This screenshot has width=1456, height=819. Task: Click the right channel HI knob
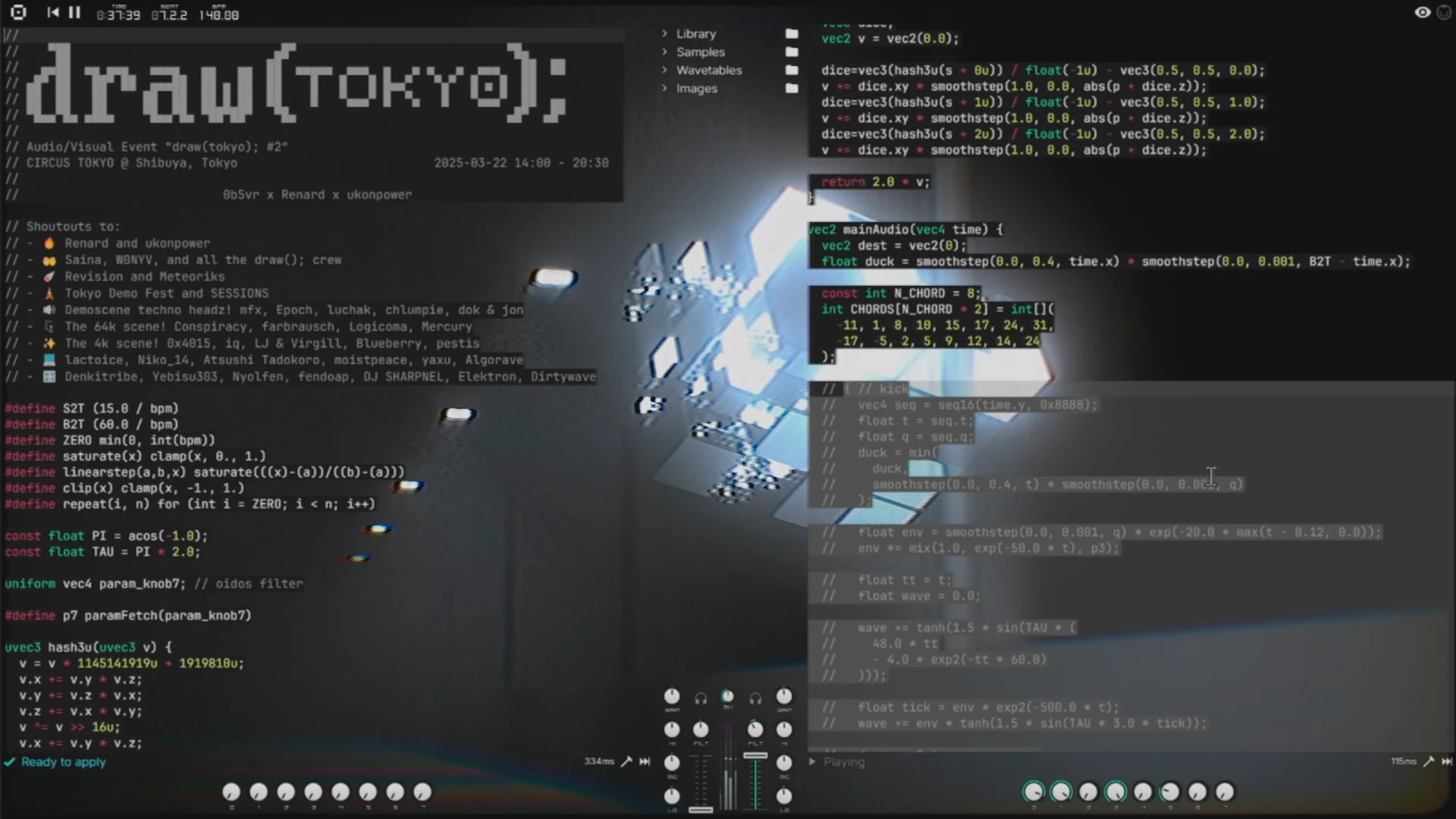tap(784, 730)
